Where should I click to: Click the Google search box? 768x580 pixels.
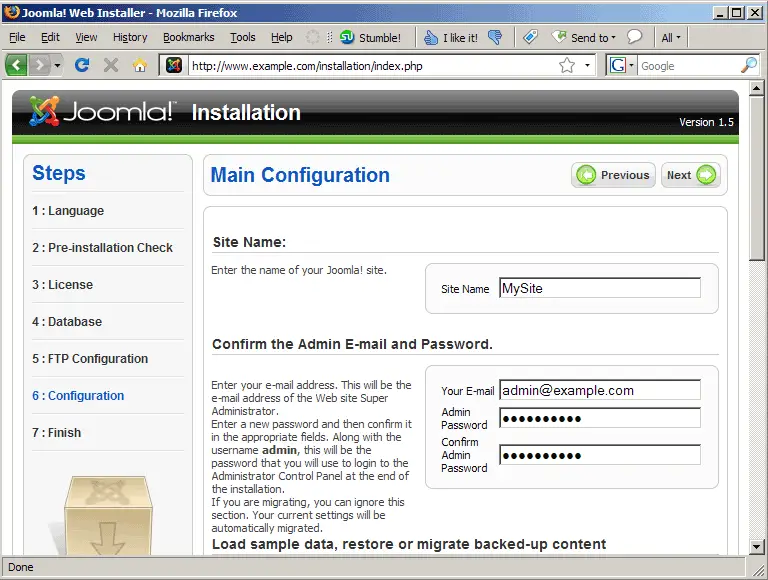click(x=688, y=66)
